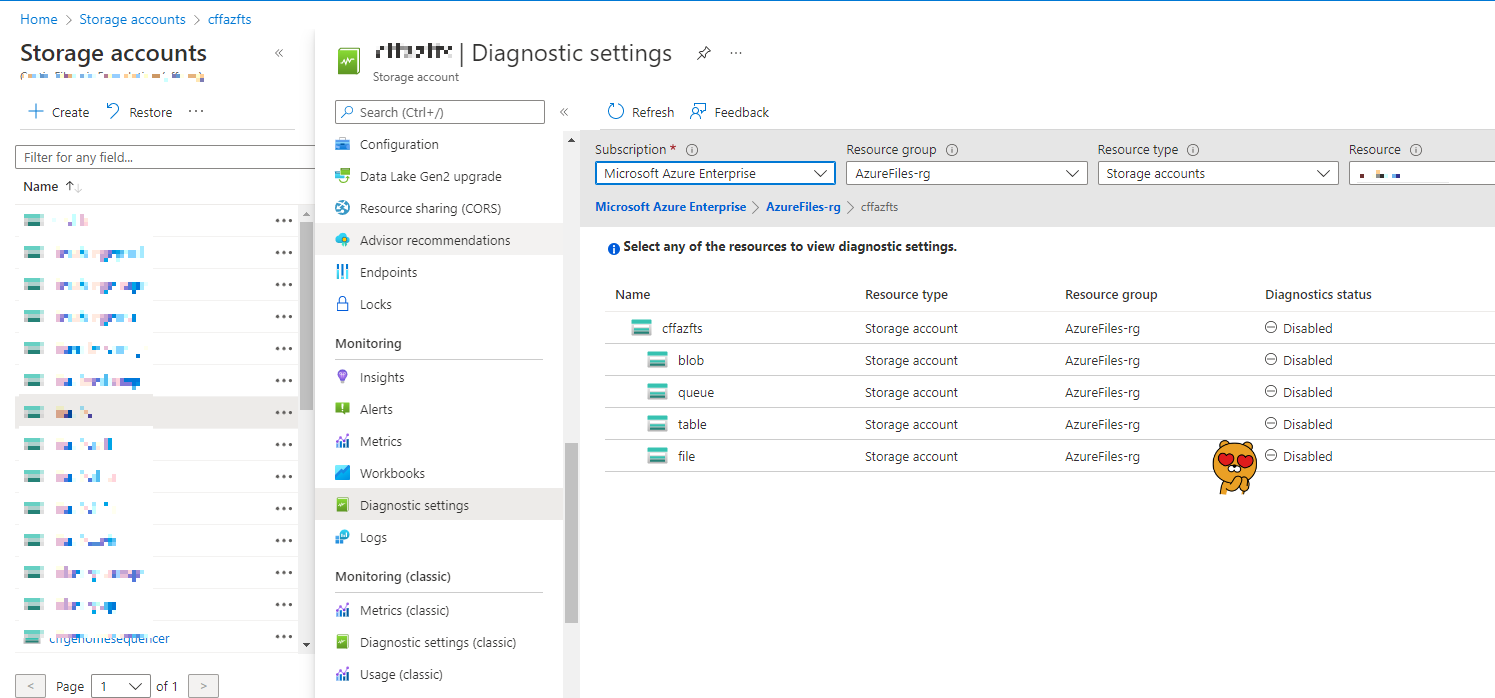Click the Diagnostics status column header
Viewport: 1495px width, 698px height.
pyautogui.click(x=1318, y=295)
